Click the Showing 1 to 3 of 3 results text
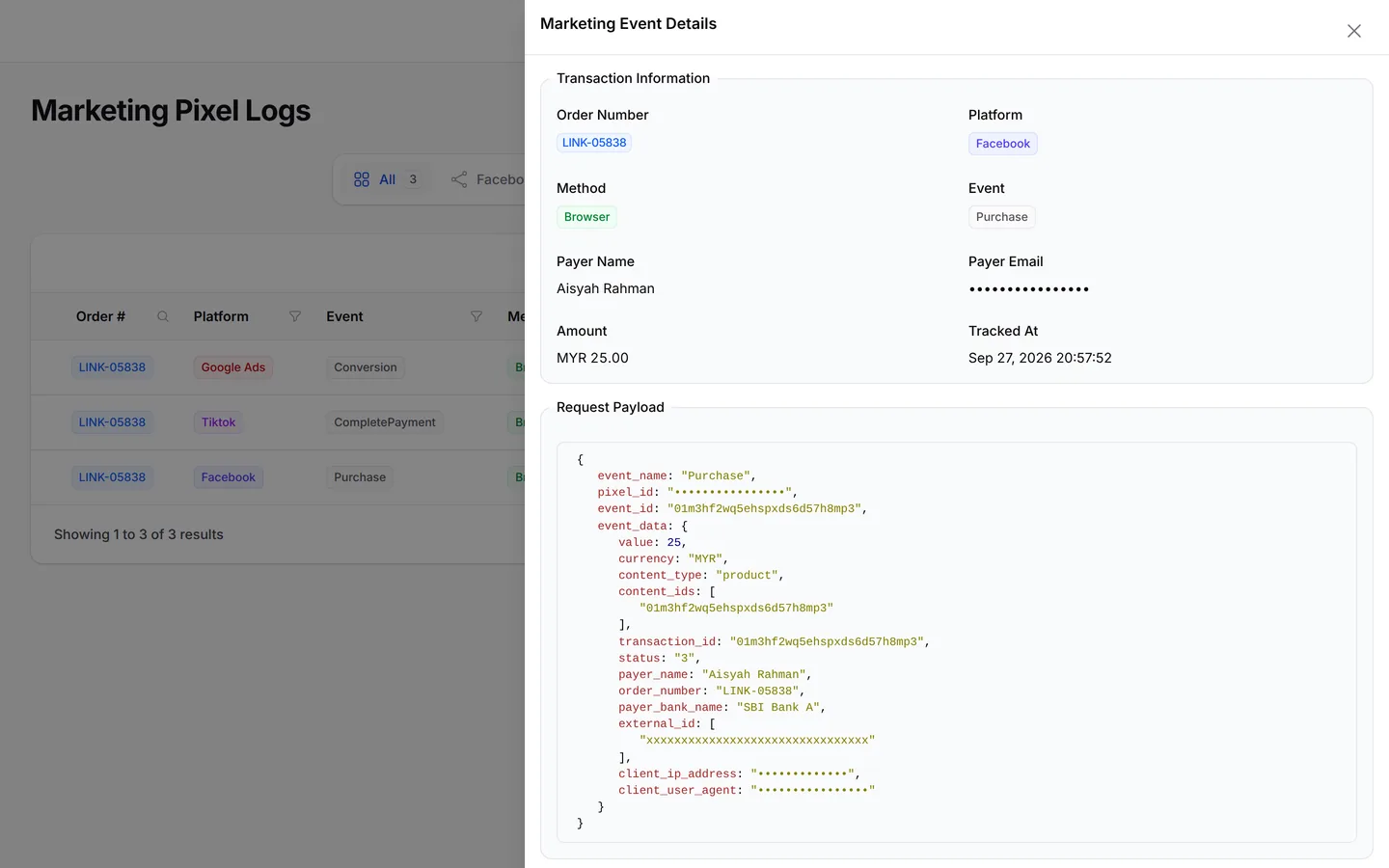The width and height of the screenshot is (1389, 868). click(139, 534)
